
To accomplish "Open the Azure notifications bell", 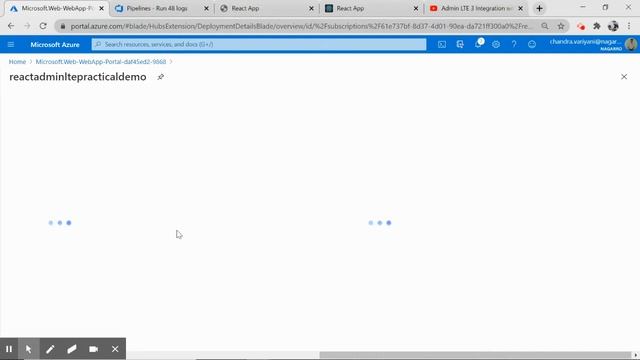I will pos(478,44).
